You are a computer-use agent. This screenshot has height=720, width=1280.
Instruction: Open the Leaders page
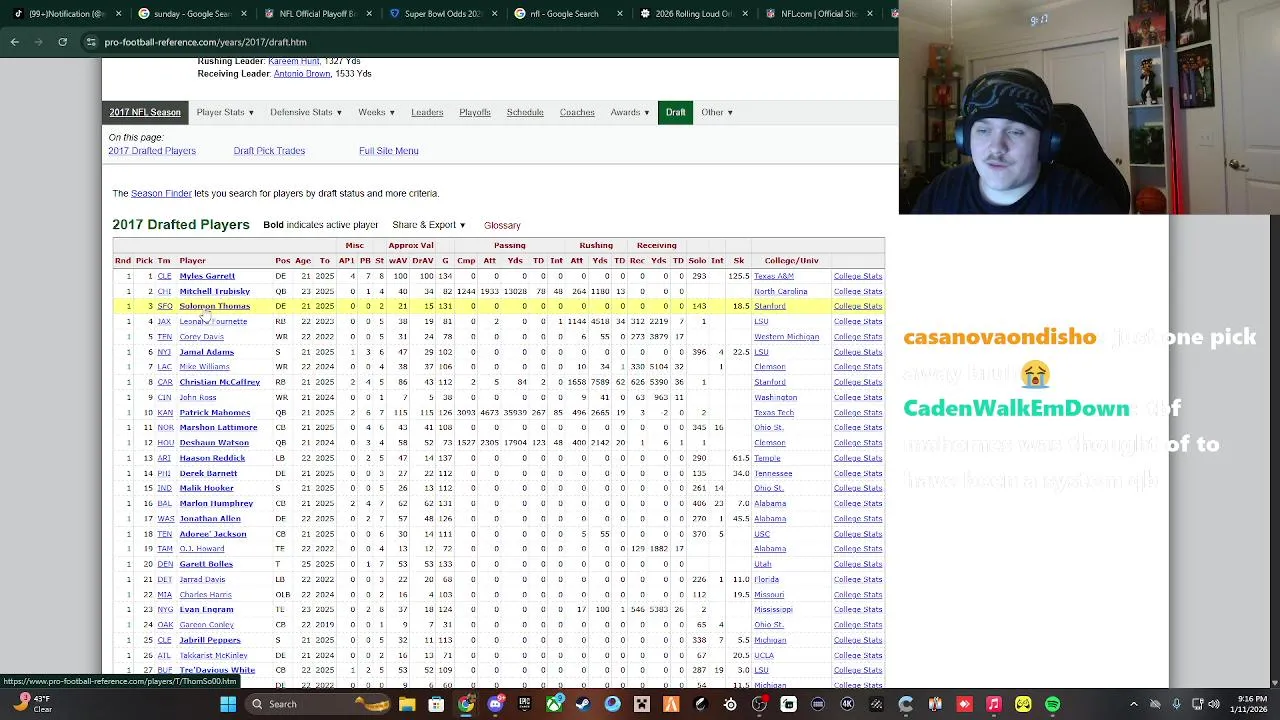tap(427, 112)
